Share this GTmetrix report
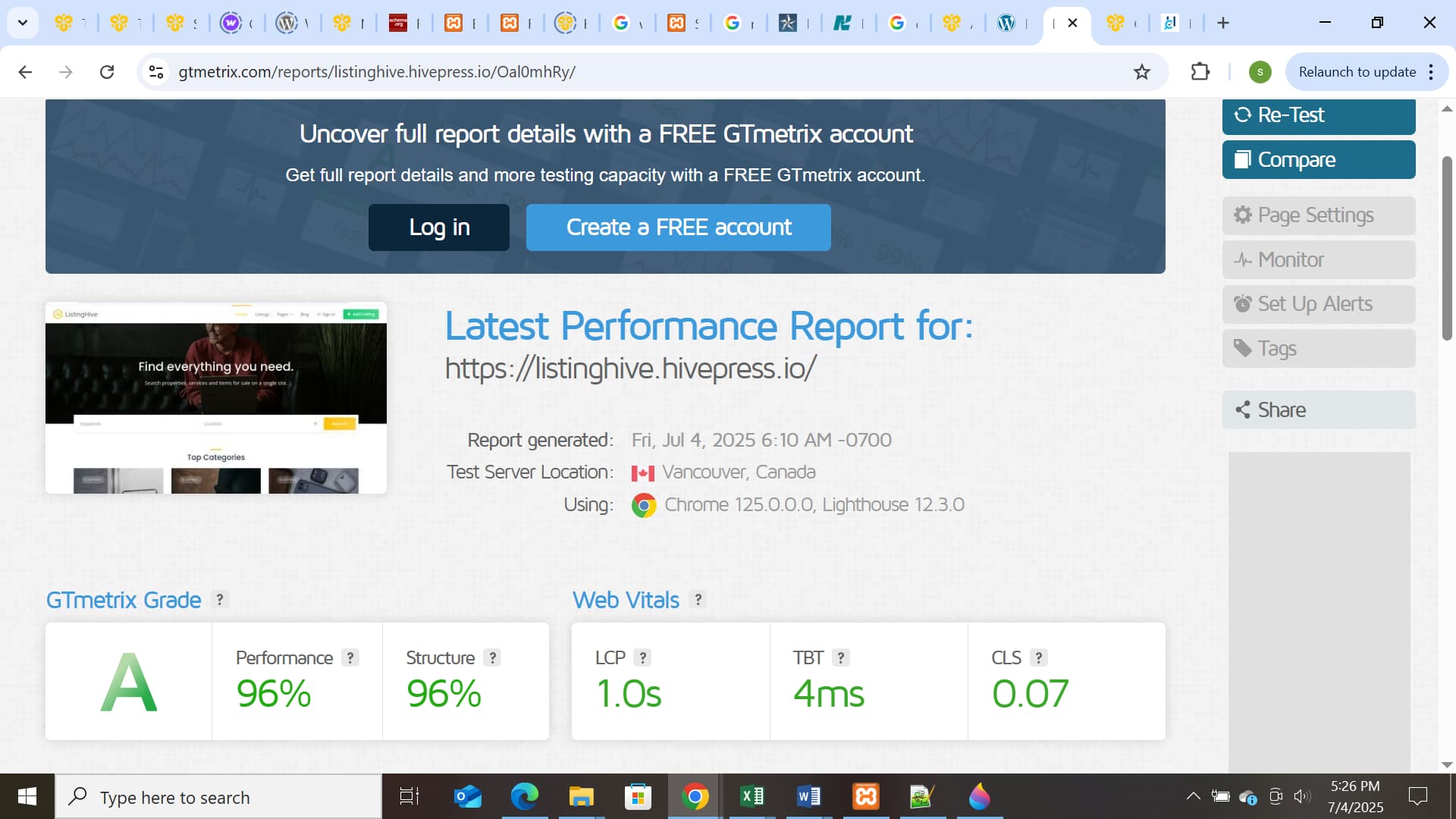This screenshot has width=1456, height=819. (1319, 410)
